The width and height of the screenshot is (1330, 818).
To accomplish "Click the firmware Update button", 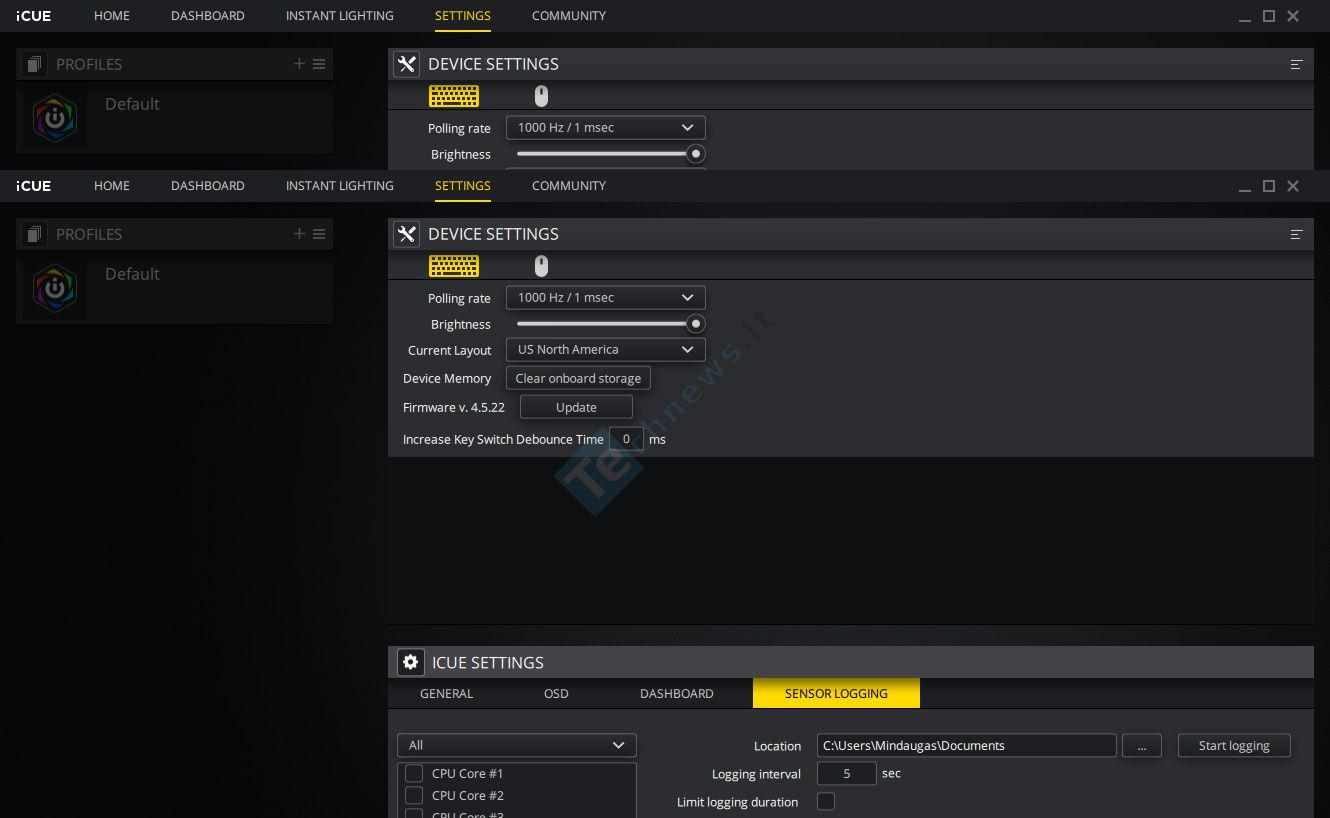I will pyautogui.click(x=576, y=407).
